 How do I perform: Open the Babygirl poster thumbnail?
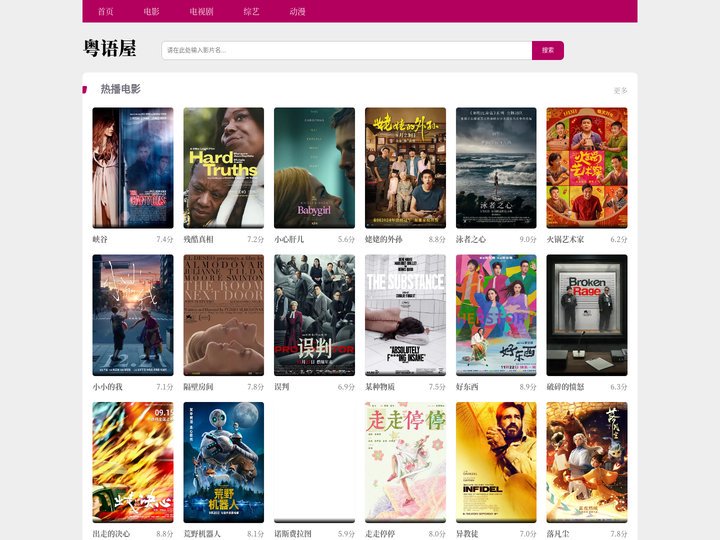315,168
